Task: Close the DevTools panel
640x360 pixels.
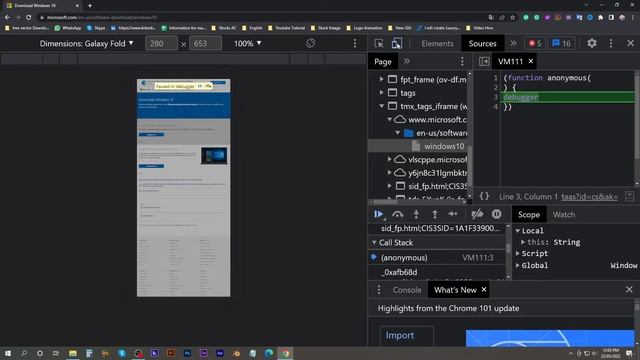Action: (631, 43)
